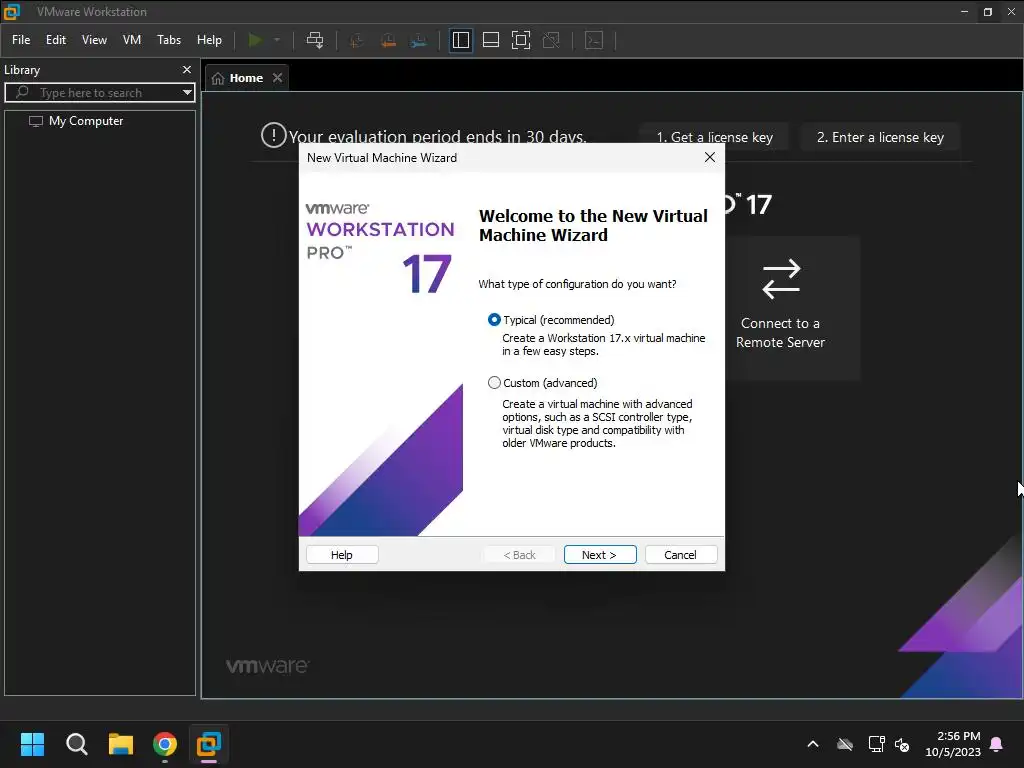Click the evaluation warning exclamation icon
The width and height of the screenshot is (1024, 768).
[274, 135]
